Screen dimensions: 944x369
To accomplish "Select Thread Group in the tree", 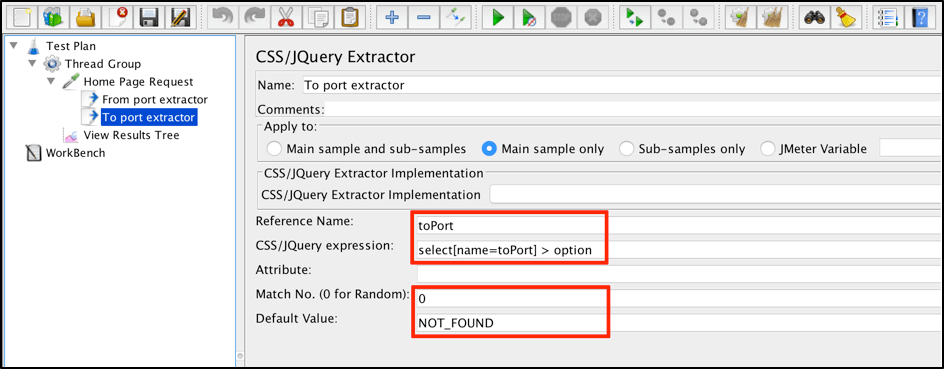I will [x=103, y=64].
